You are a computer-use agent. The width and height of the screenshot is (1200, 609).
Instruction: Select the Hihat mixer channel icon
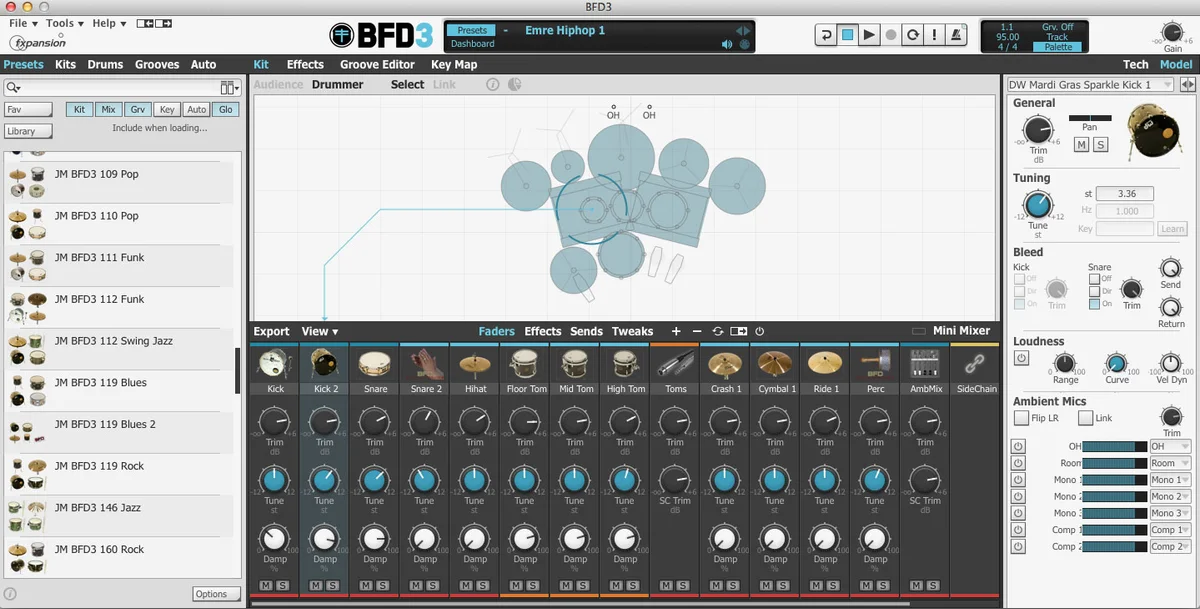click(475, 364)
